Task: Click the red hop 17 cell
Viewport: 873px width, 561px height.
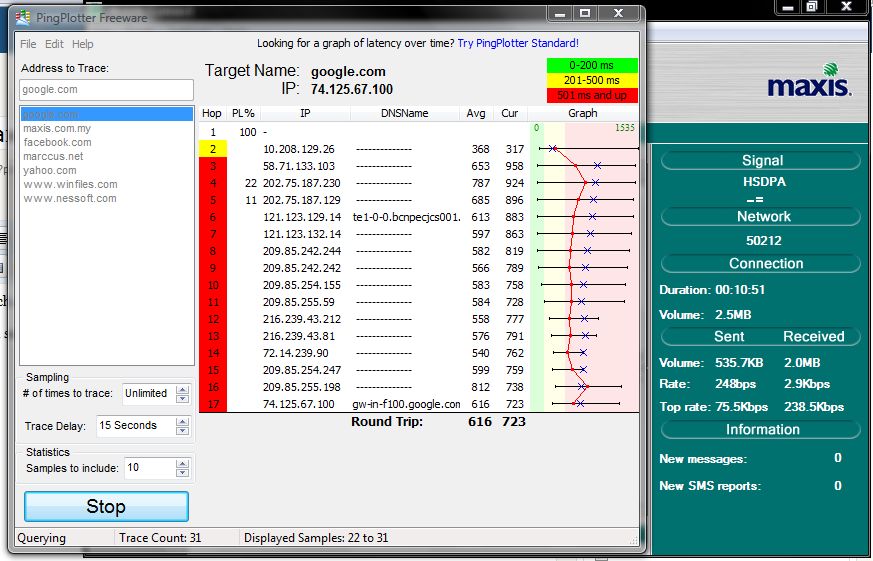Action: coord(213,404)
